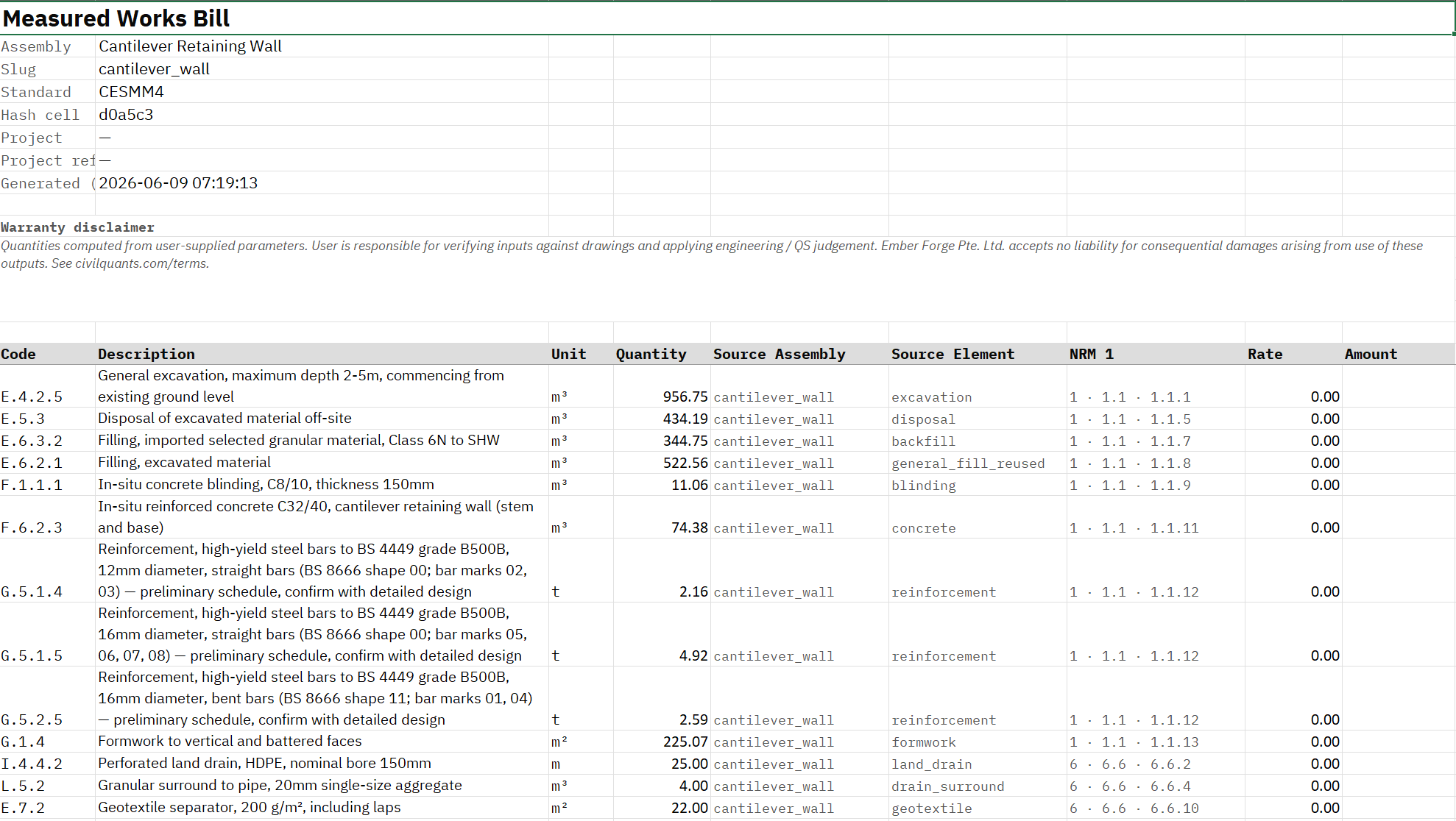Click the Geotextile separator description cell
The height and width of the screenshot is (821, 1456).
coord(322,808)
